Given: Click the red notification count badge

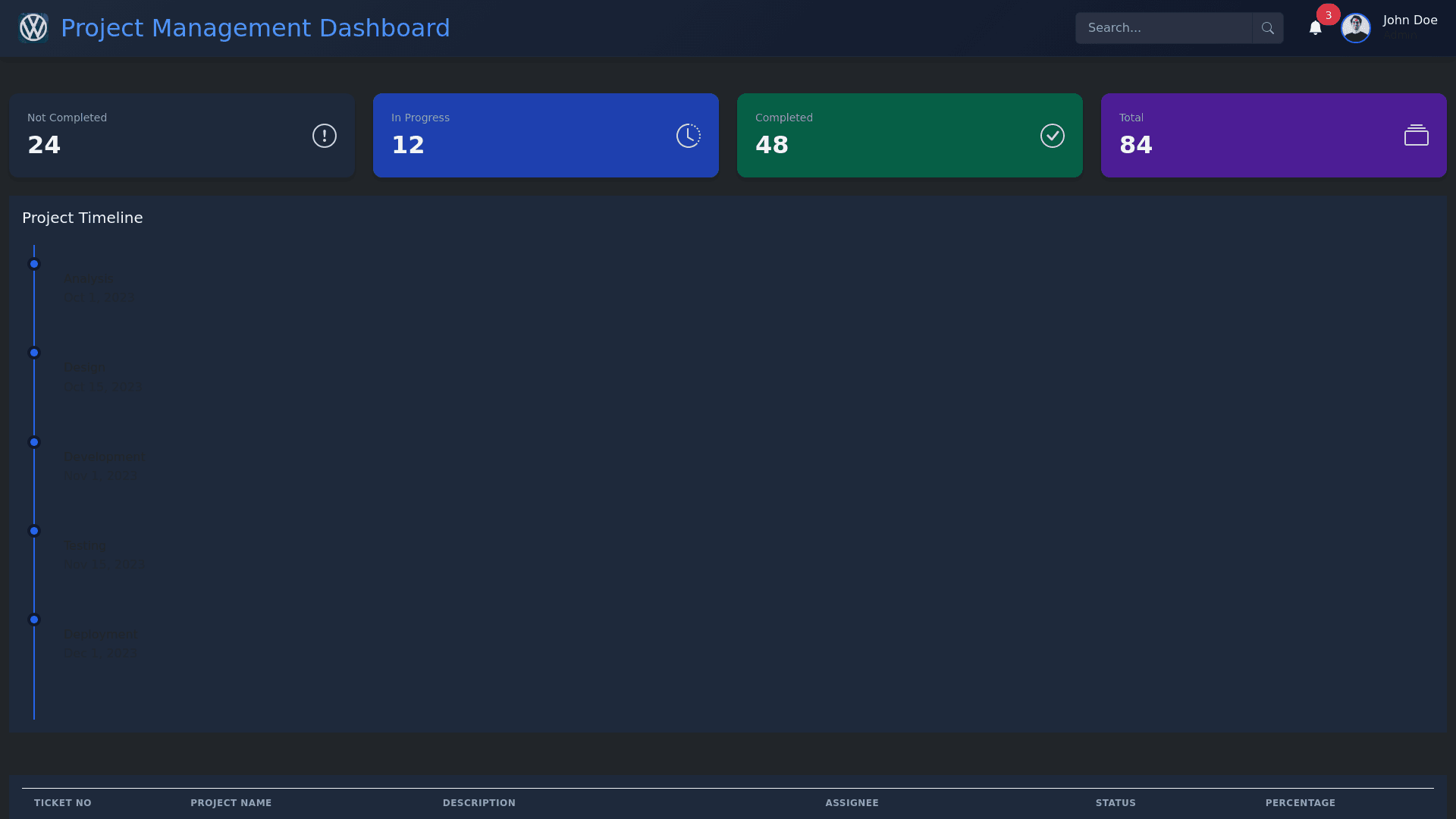Looking at the screenshot, I should click(x=1328, y=15).
